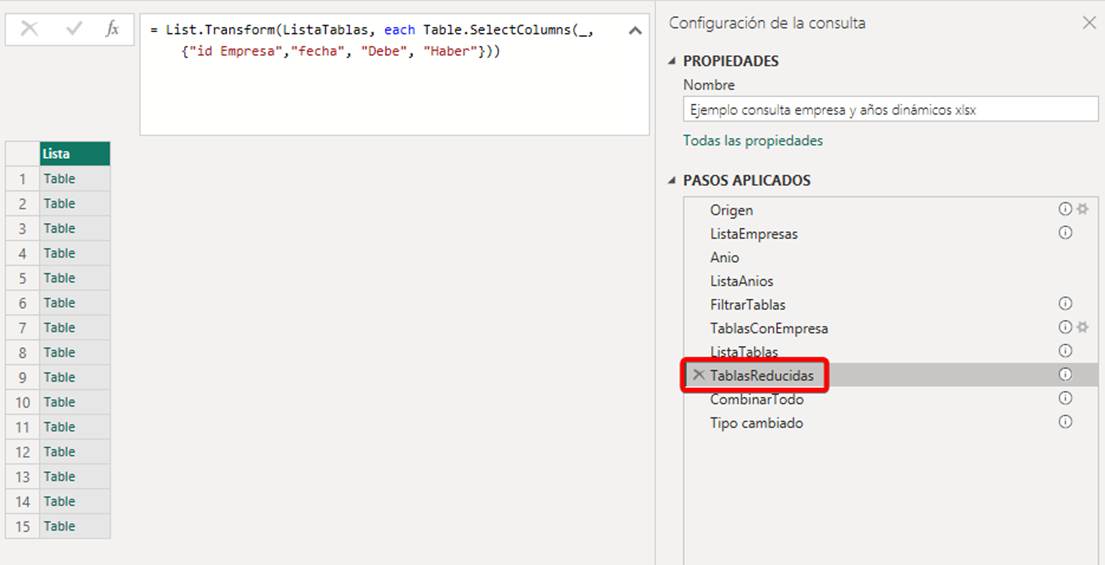Click the formula bar confirm checkmark icon

pos(74,29)
